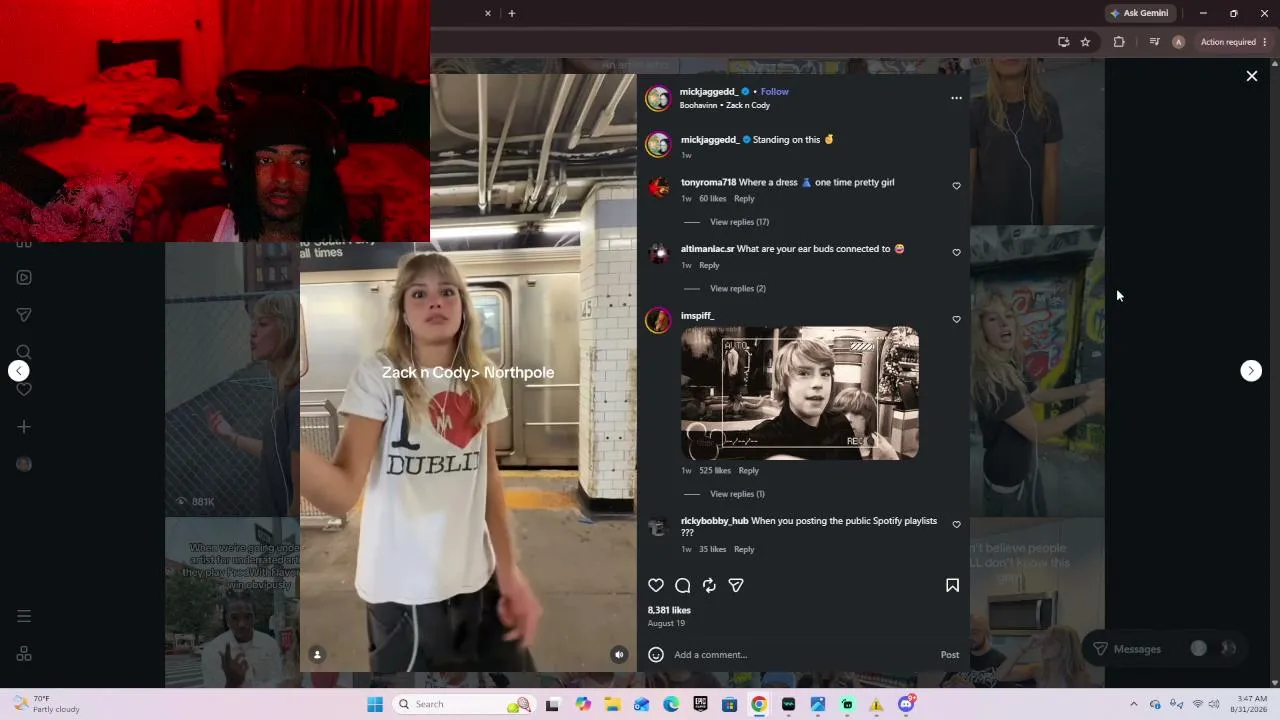Screen dimensions: 1280x720
Task: Open mickjaggedd_'s profile picture in header
Action: pos(658,98)
